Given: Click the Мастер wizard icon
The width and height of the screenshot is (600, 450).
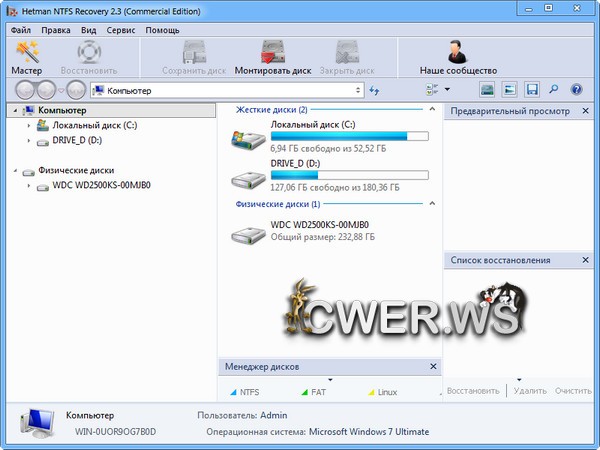Looking at the screenshot, I should click(x=26, y=53).
